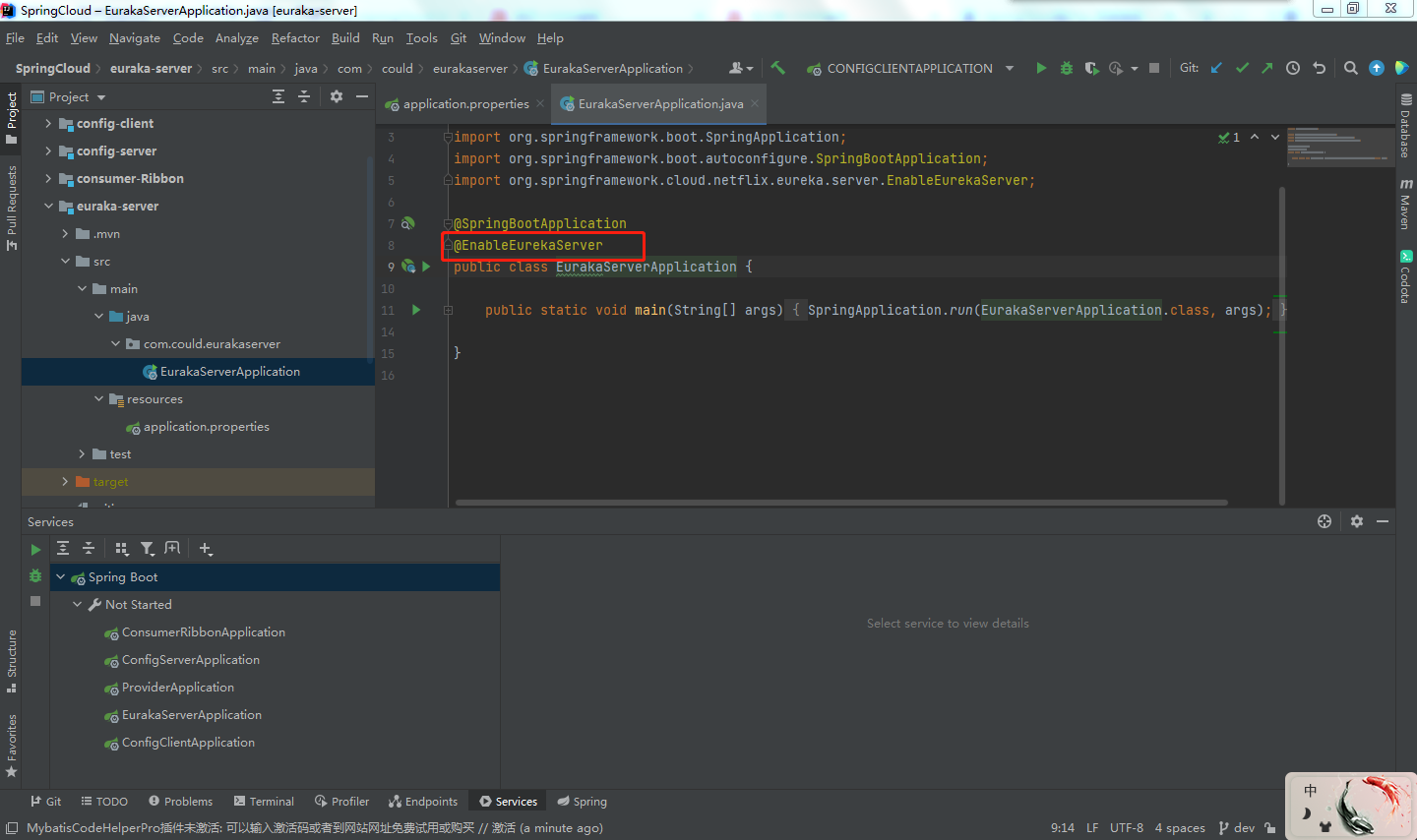1417x840 pixels.
Task: Debug selected service in Services panel
Action: (x=35, y=575)
